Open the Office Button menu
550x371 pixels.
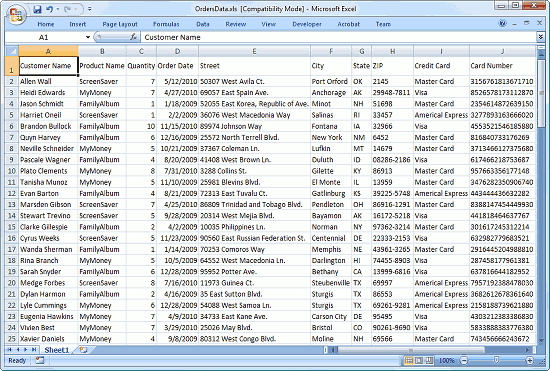point(16,16)
